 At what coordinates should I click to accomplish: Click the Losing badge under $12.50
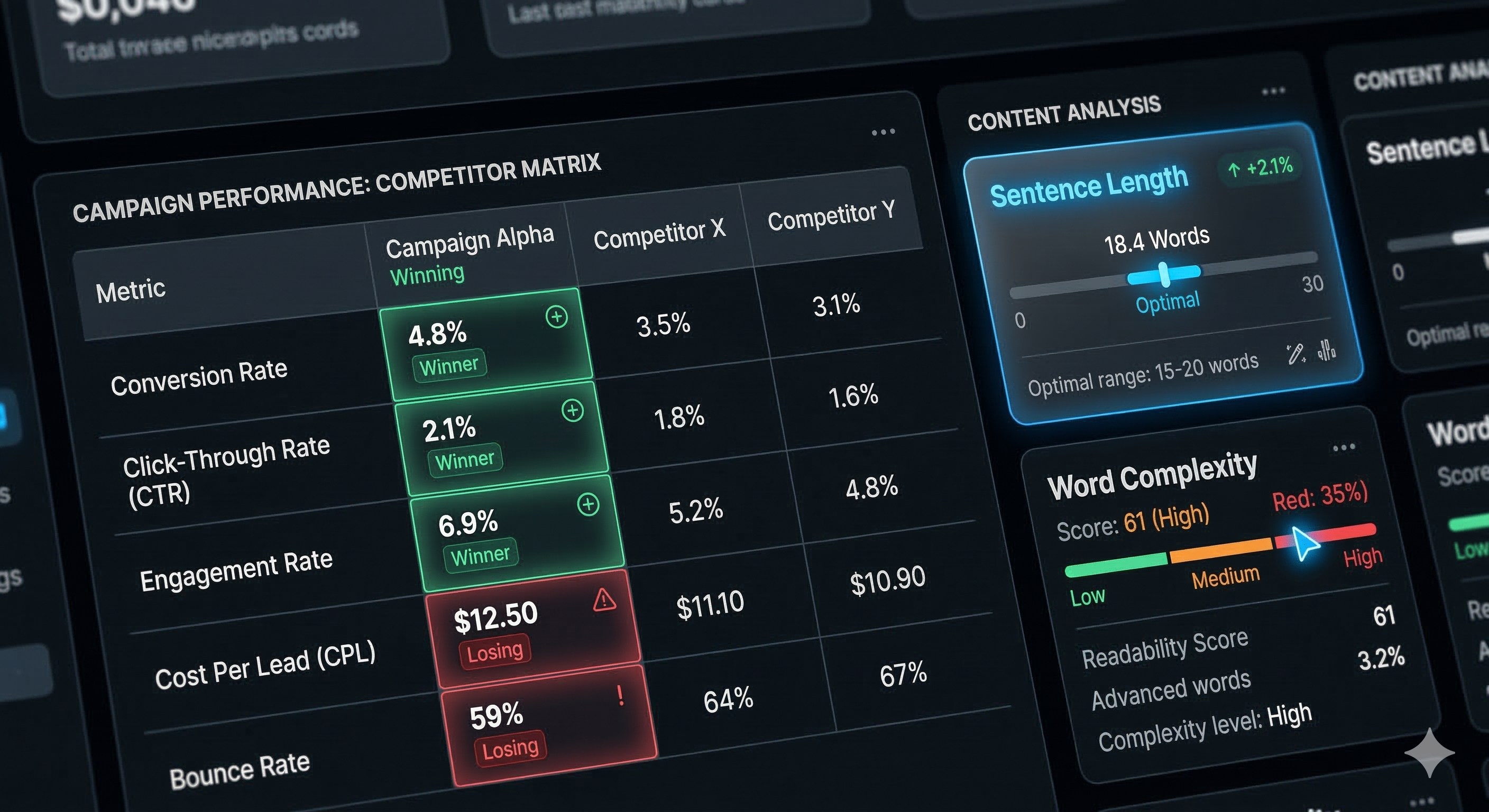tap(495, 652)
